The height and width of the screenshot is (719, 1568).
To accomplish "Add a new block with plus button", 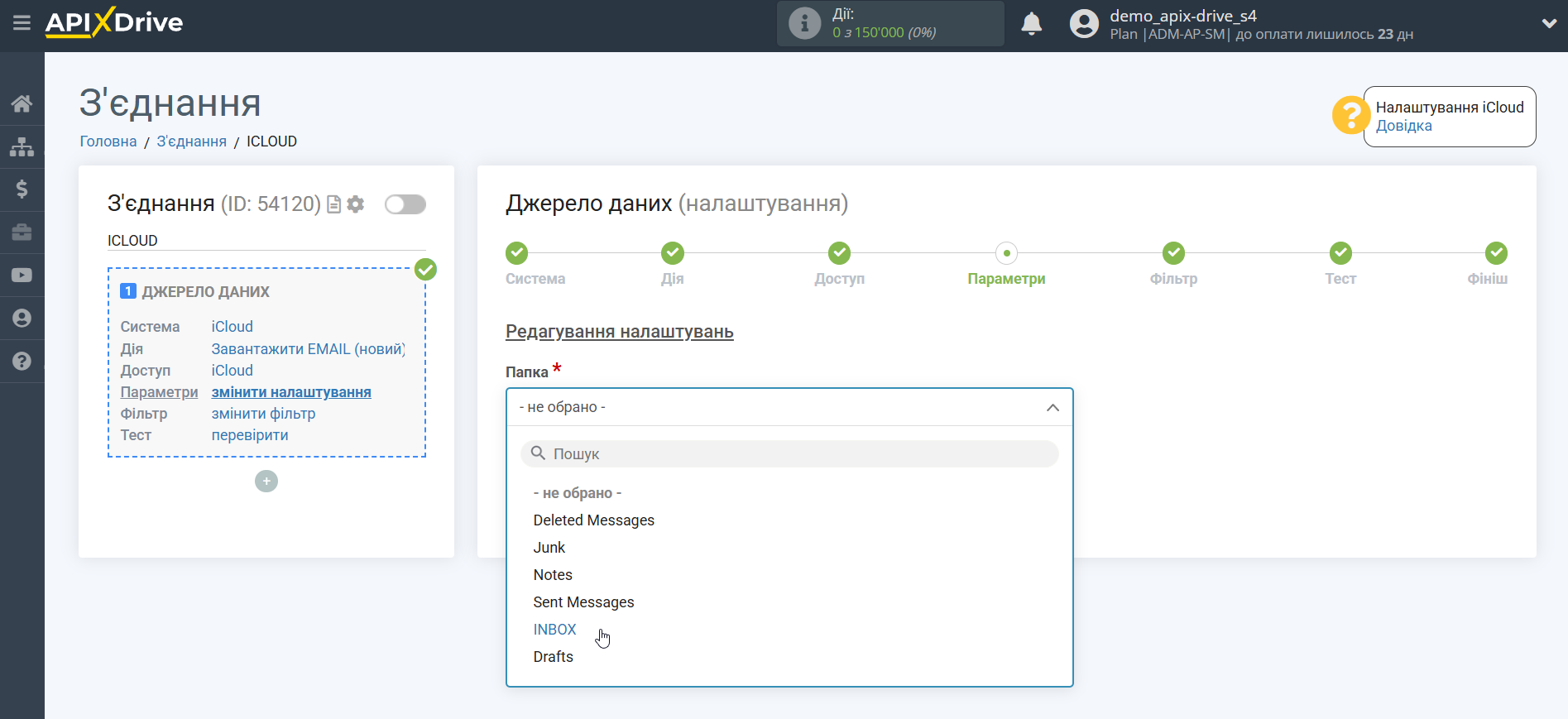I will pos(266,482).
